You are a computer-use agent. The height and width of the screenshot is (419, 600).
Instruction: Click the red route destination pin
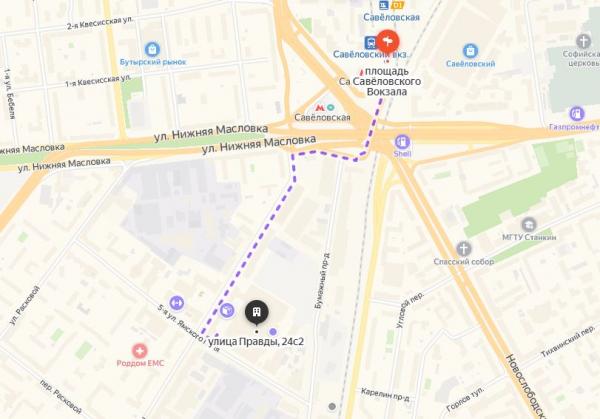(x=388, y=41)
